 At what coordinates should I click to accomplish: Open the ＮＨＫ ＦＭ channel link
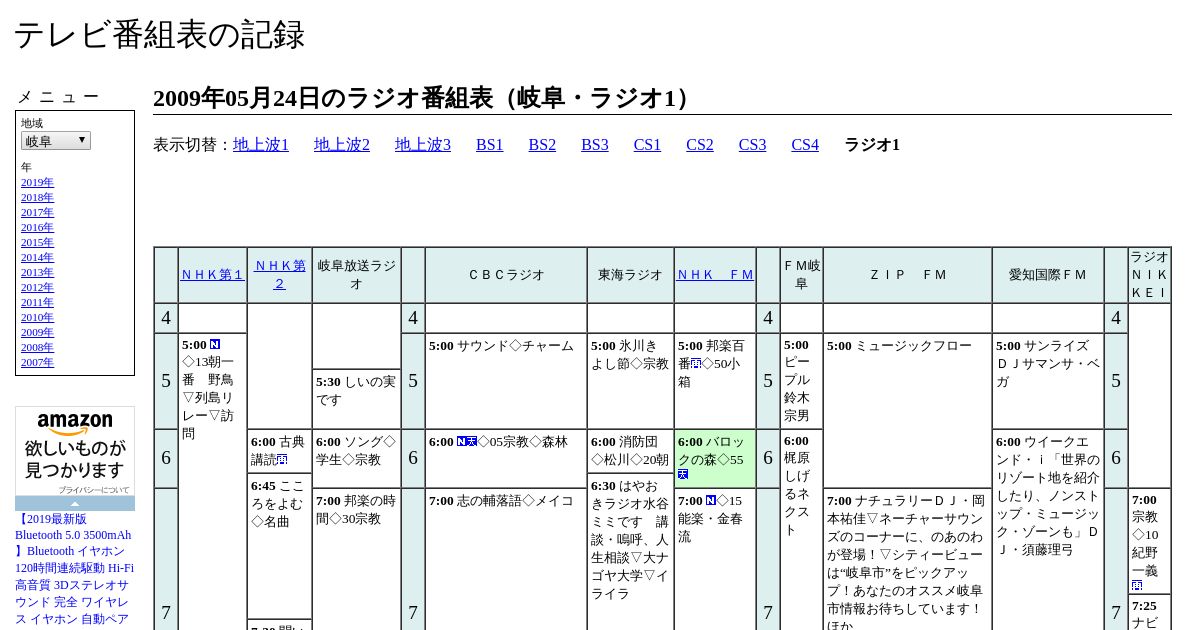pyautogui.click(x=715, y=275)
